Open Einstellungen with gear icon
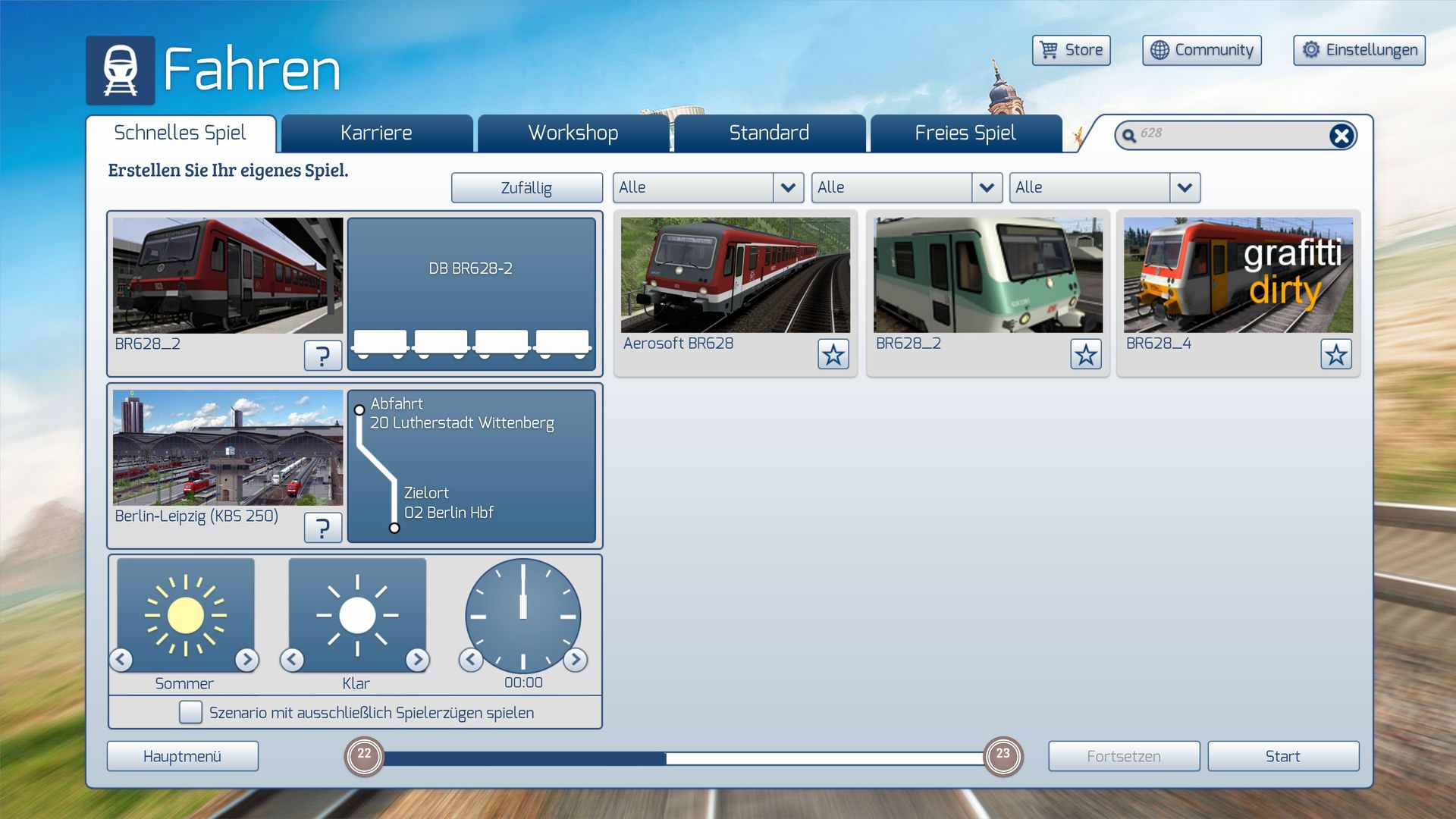Viewport: 1456px width, 819px height. coord(1359,50)
